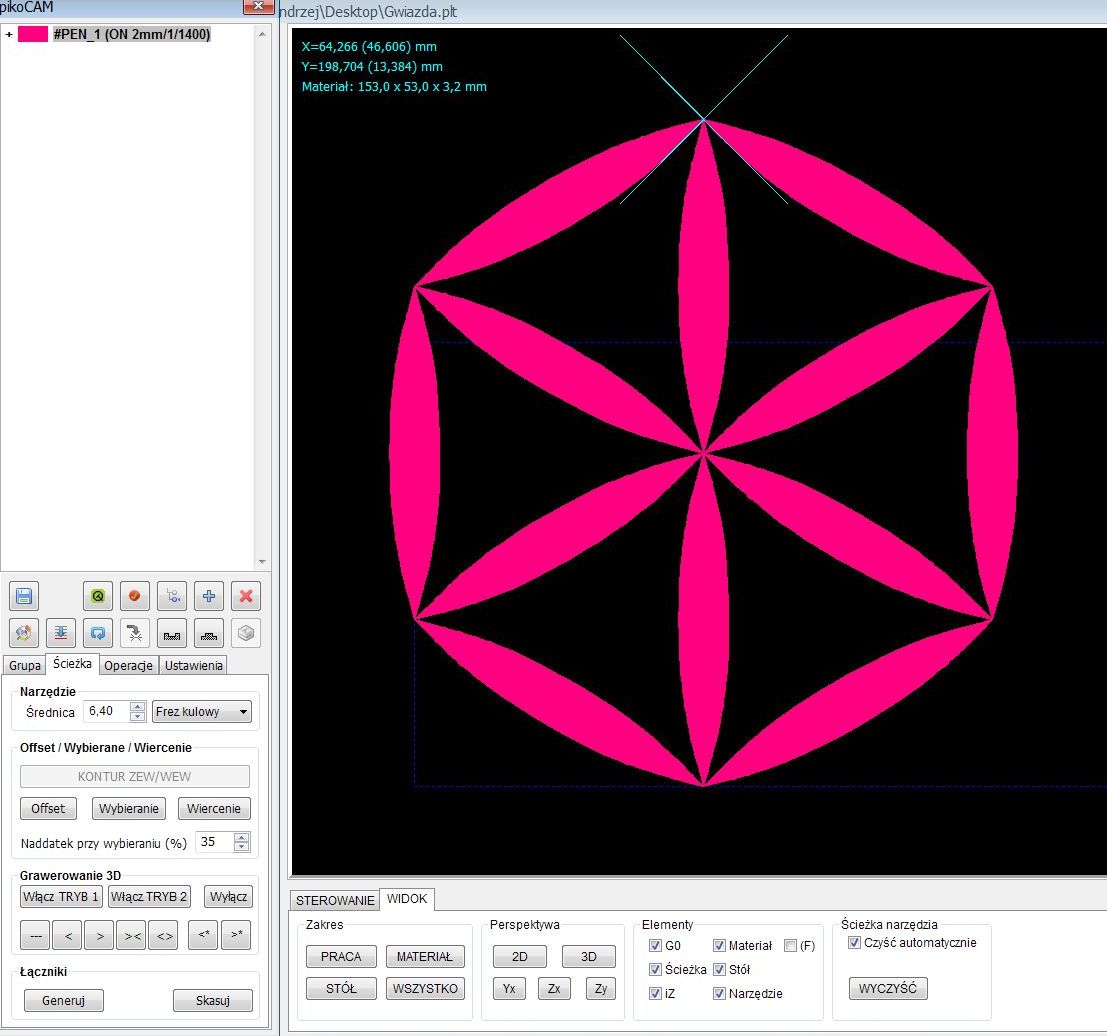
Task: Decrease Naddatek przy wybieraniu percentage
Action: pyautogui.click(x=241, y=847)
